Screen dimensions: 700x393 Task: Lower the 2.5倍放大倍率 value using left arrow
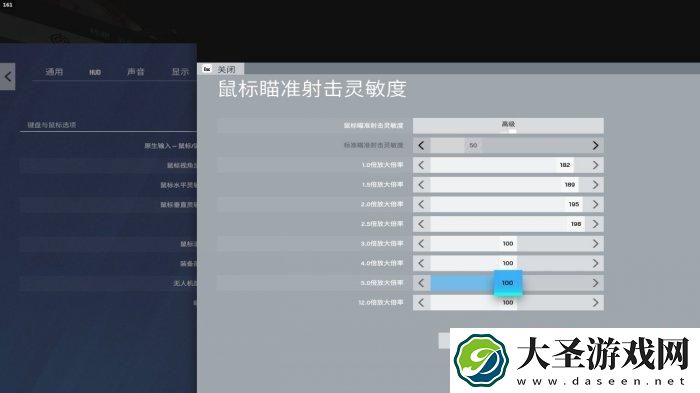(421, 224)
